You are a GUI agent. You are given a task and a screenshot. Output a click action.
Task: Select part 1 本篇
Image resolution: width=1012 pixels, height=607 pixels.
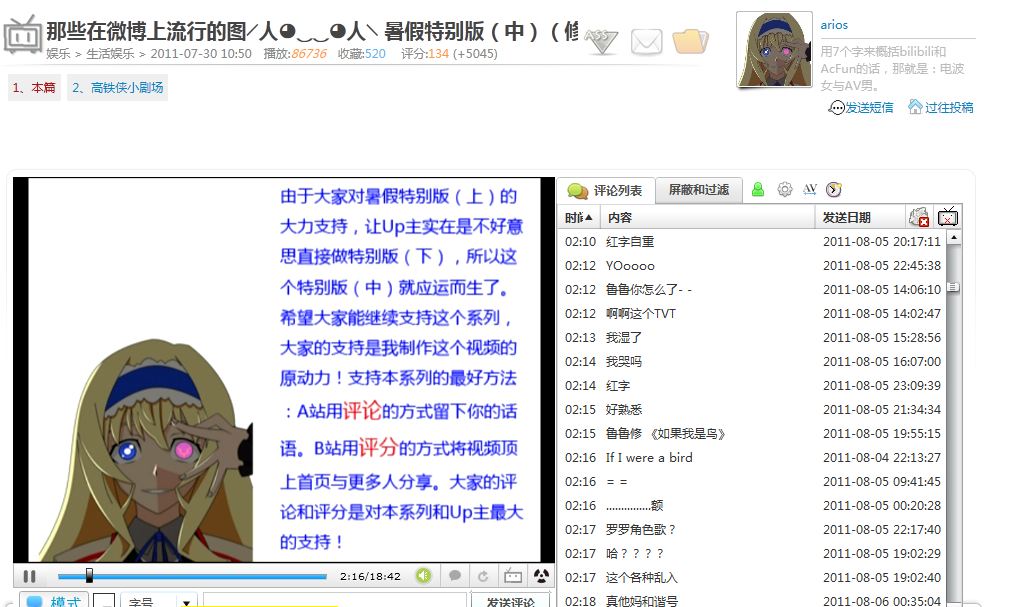pyautogui.click(x=34, y=88)
